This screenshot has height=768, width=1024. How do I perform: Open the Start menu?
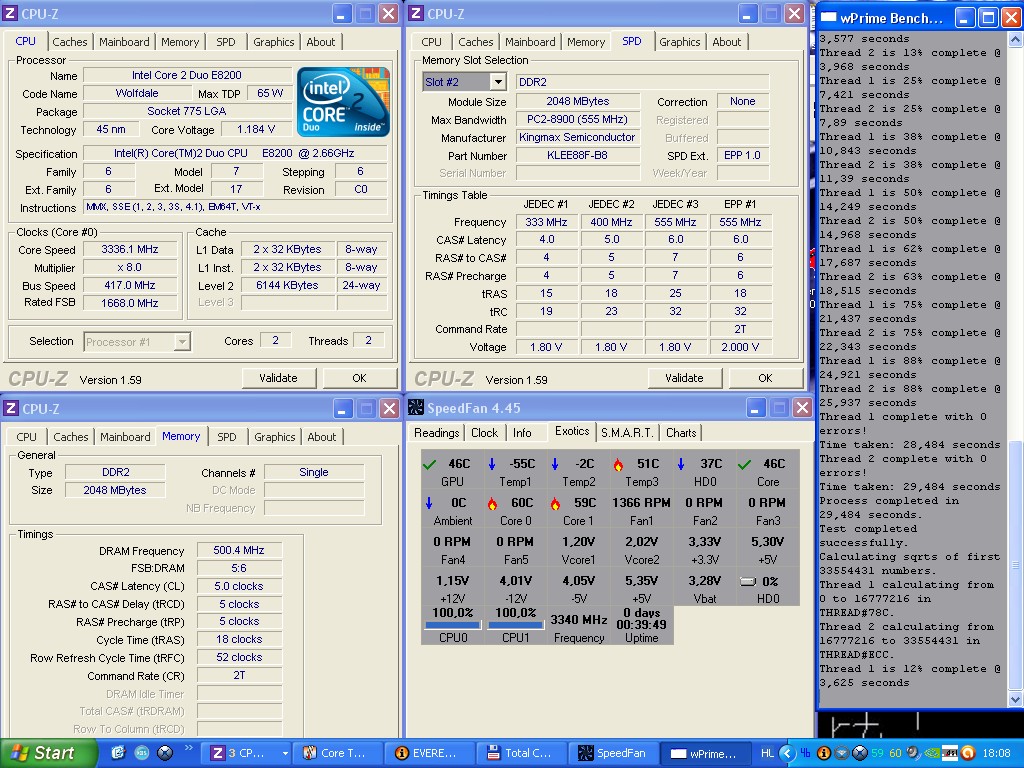47,753
